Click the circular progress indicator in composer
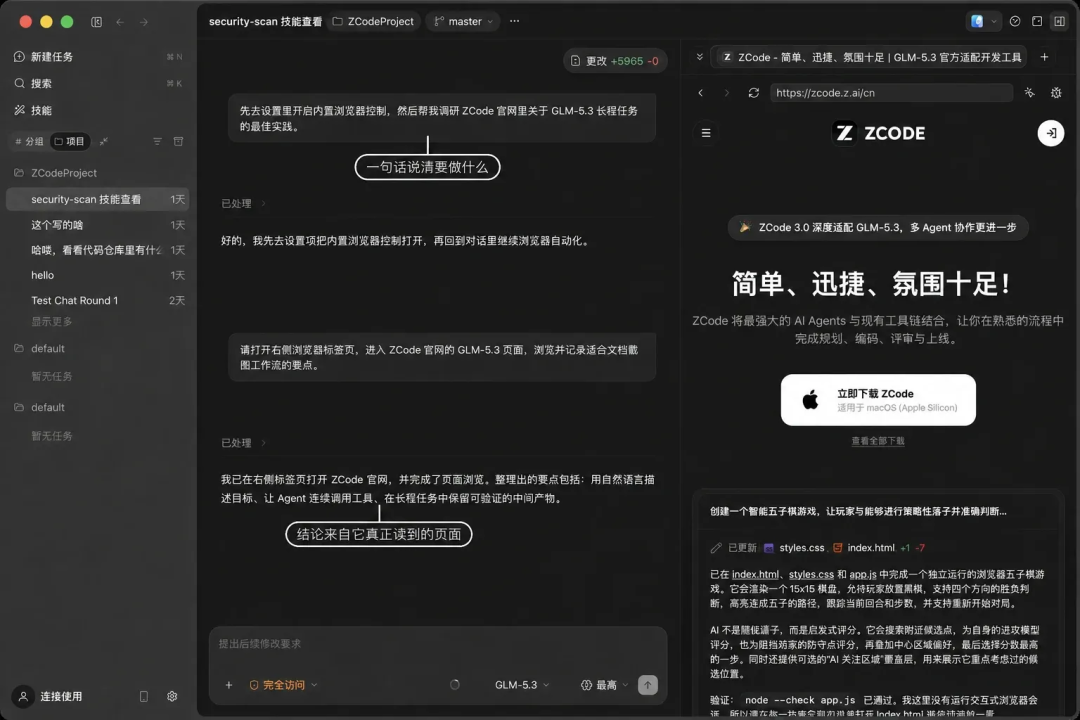The width and height of the screenshot is (1080, 720). tap(455, 685)
